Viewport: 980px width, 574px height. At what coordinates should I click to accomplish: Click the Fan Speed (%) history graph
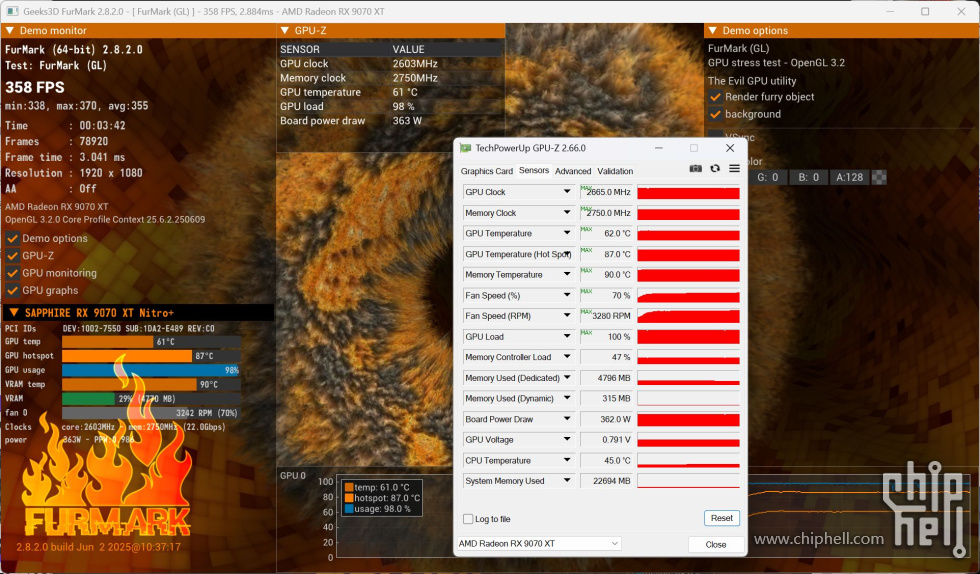coord(688,296)
